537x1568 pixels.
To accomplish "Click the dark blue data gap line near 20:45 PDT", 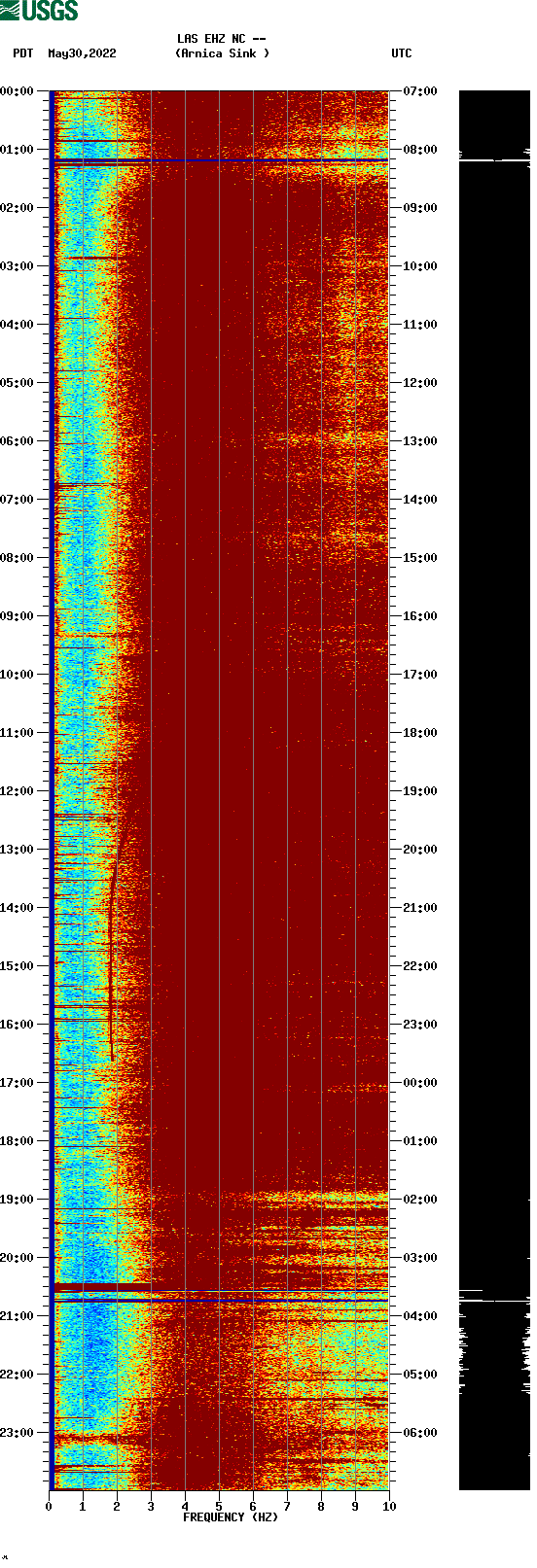I will coord(221,1300).
